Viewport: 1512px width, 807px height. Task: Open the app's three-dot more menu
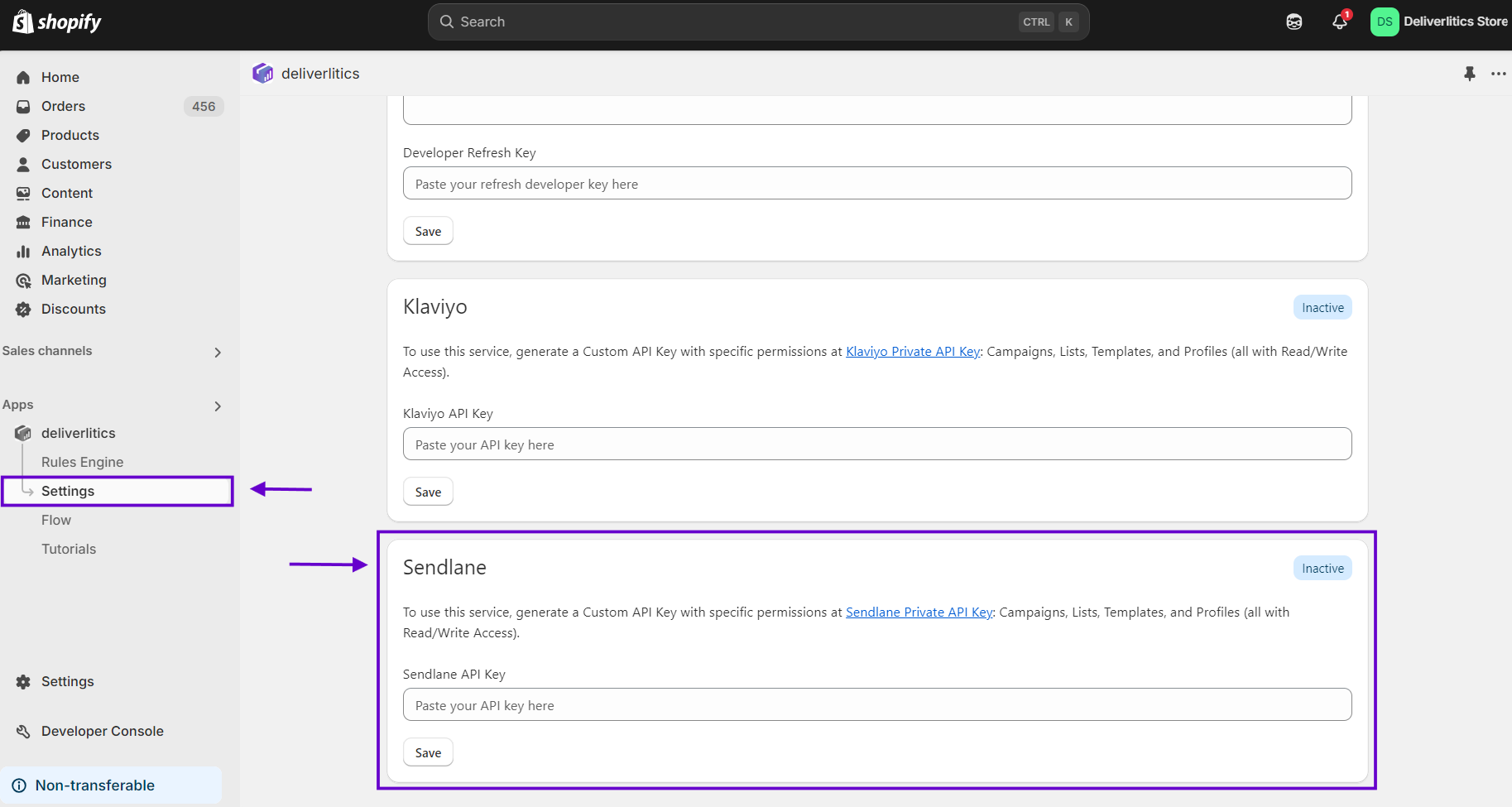pos(1499,74)
